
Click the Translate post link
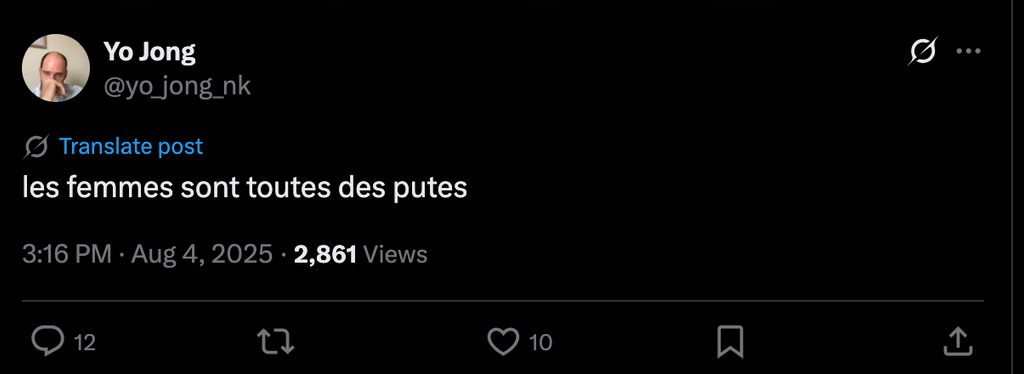coord(131,146)
